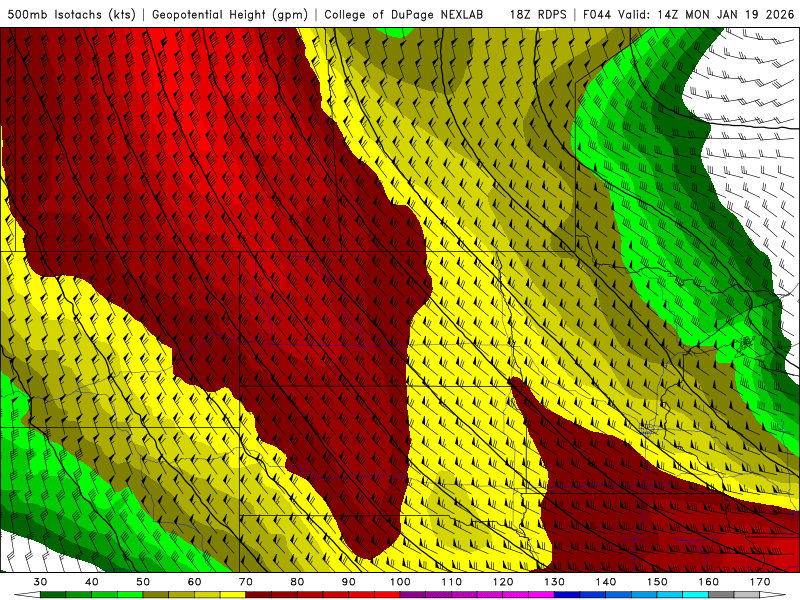Click the "110" legend value
This screenshot has width=800, height=600.
[452, 582]
